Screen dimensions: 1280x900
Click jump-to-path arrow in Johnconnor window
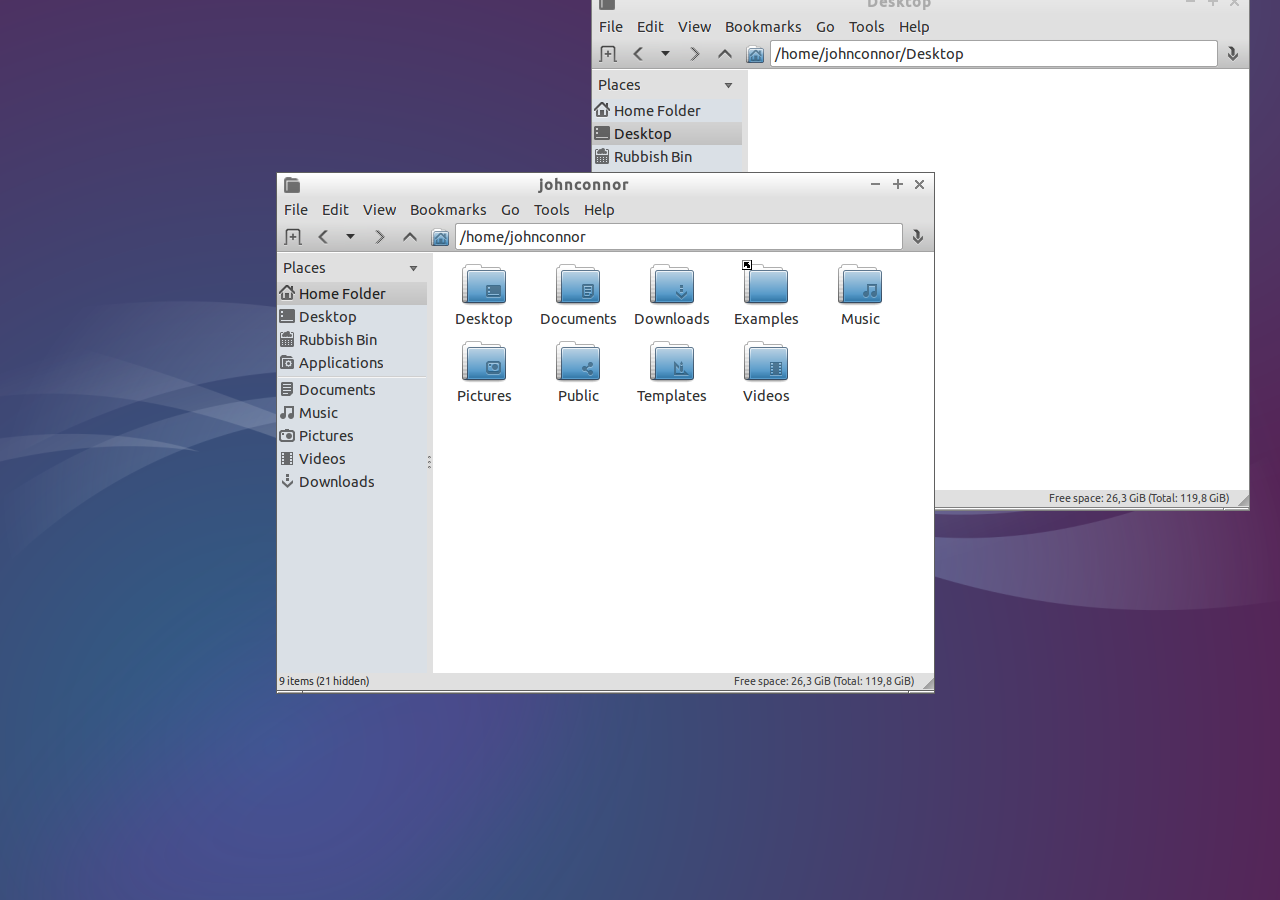point(917,237)
